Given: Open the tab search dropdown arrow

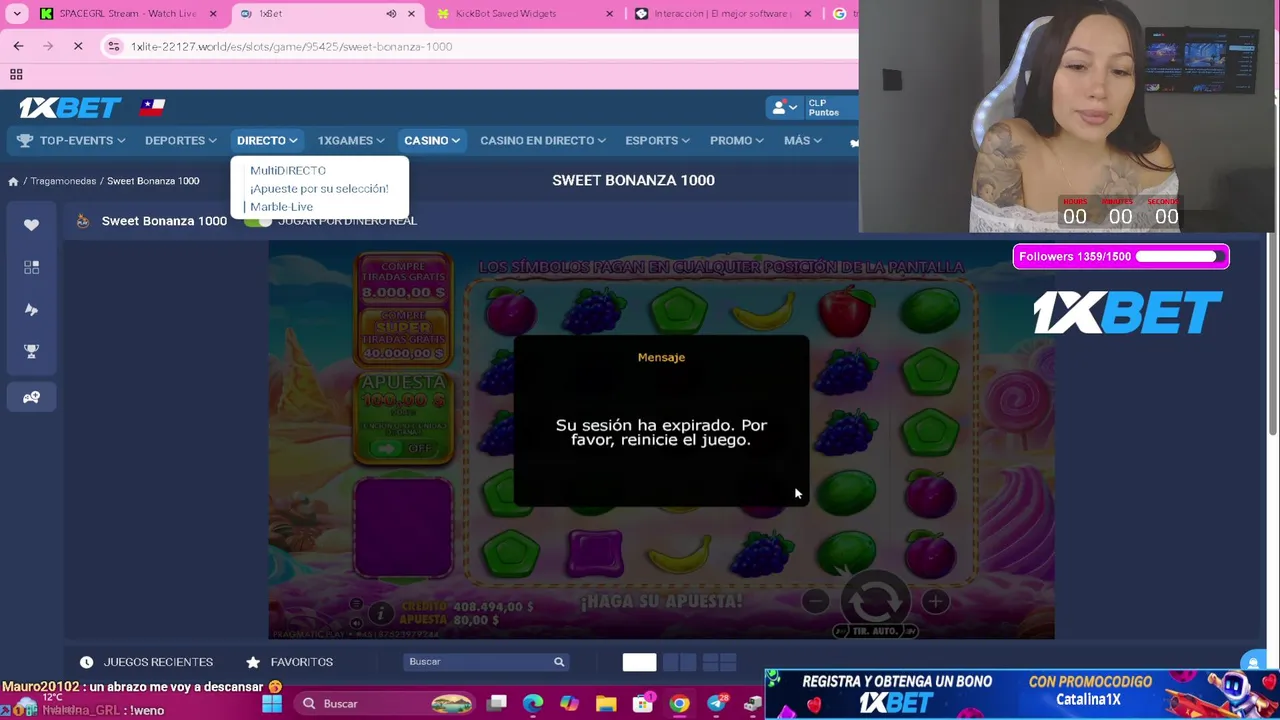Looking at the screenshot, I should (17, 14).
